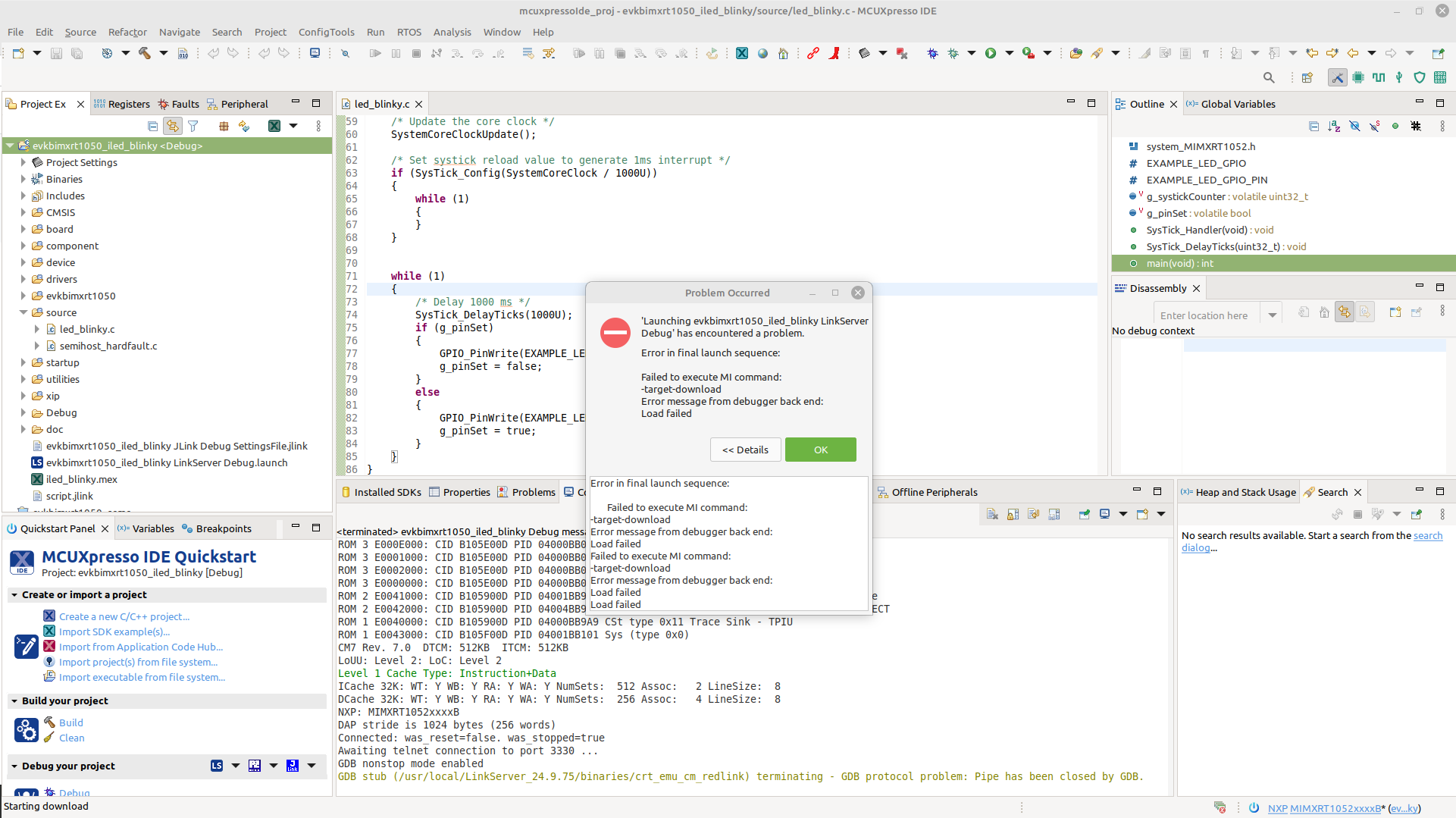Pin the Console view

click(x=1084, y=514)
